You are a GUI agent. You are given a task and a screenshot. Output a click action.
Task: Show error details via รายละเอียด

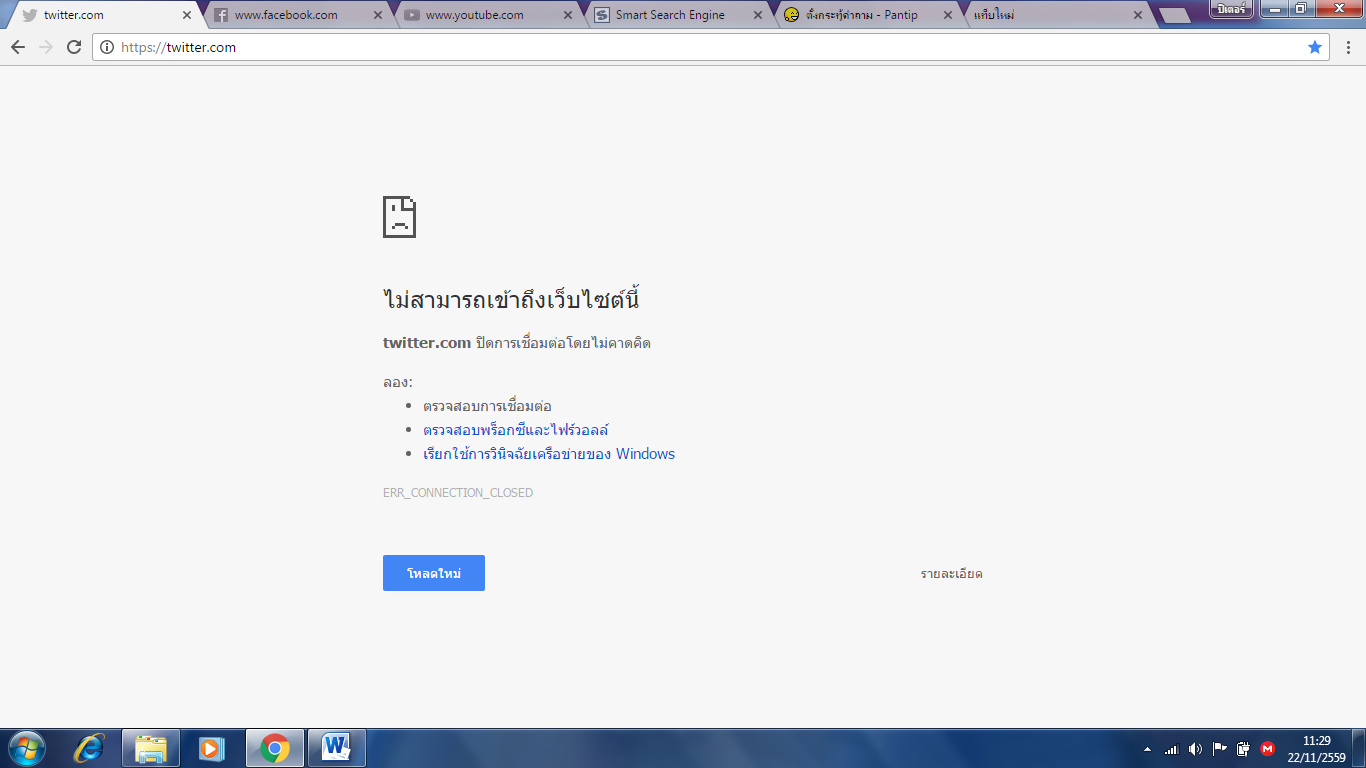pyautogui.click(x=952, y=574)
